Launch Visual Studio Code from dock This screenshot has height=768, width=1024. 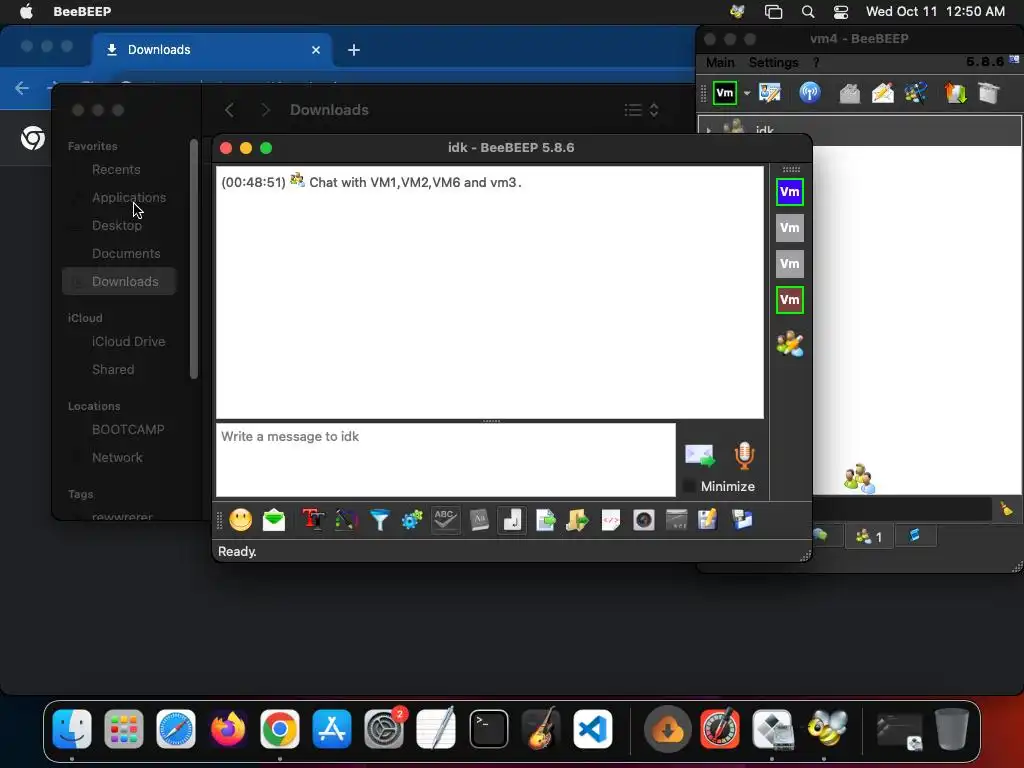point(593,728)
